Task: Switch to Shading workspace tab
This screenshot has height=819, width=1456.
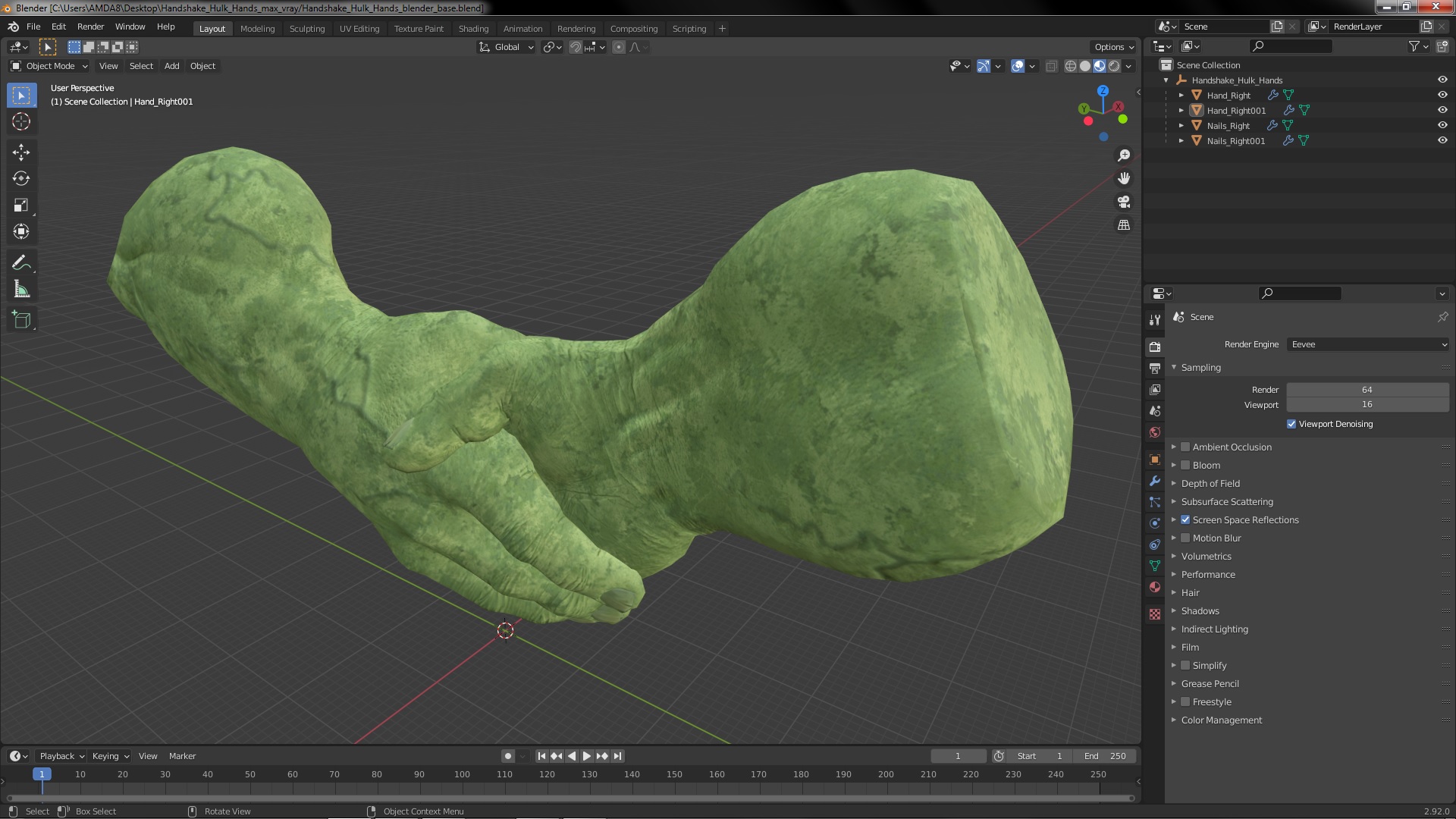Action: (x=473, y=29)
